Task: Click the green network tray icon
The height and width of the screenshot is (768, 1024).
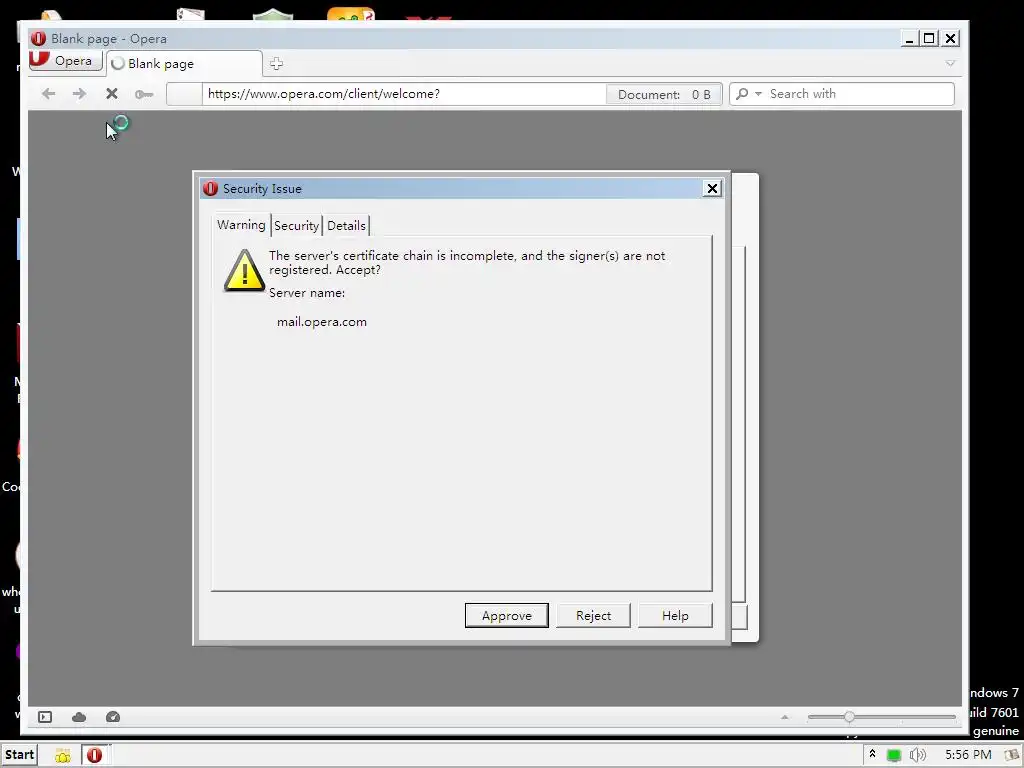Action: pos(893,755)
